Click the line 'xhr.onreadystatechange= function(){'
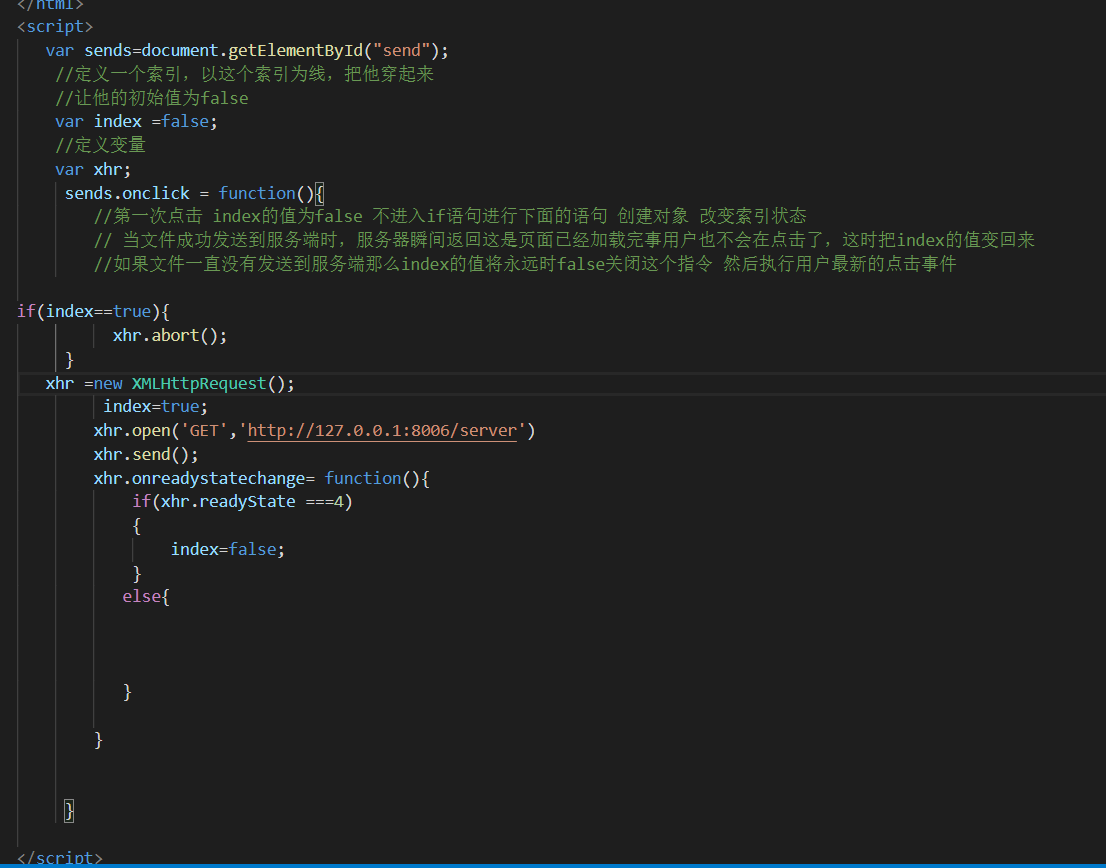 click(262, 479)
